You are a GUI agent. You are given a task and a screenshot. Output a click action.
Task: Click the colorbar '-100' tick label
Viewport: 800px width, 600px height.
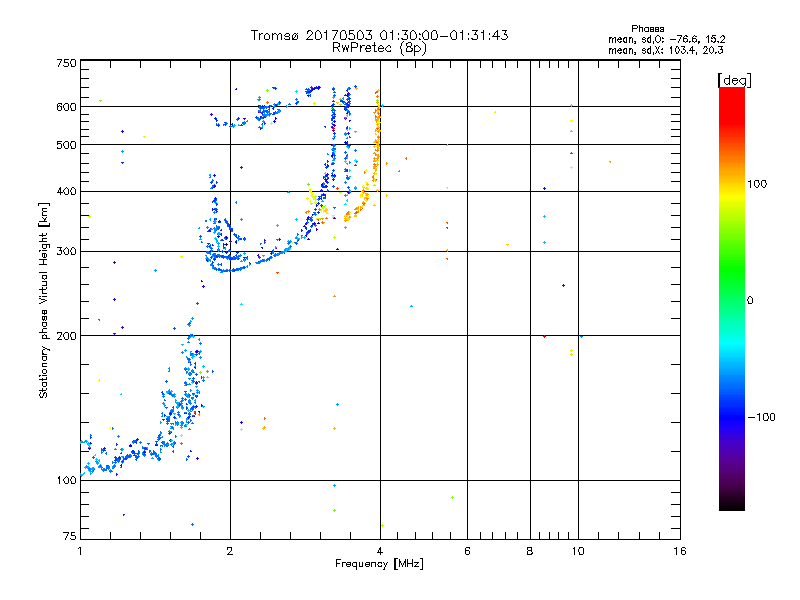pyautogui.click(x=761, y=417)
